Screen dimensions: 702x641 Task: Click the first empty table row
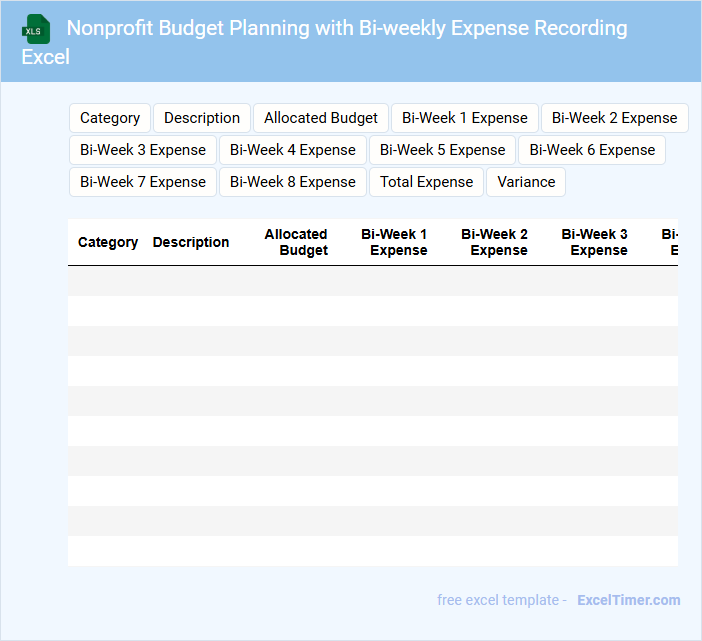[x=372, y=281]
